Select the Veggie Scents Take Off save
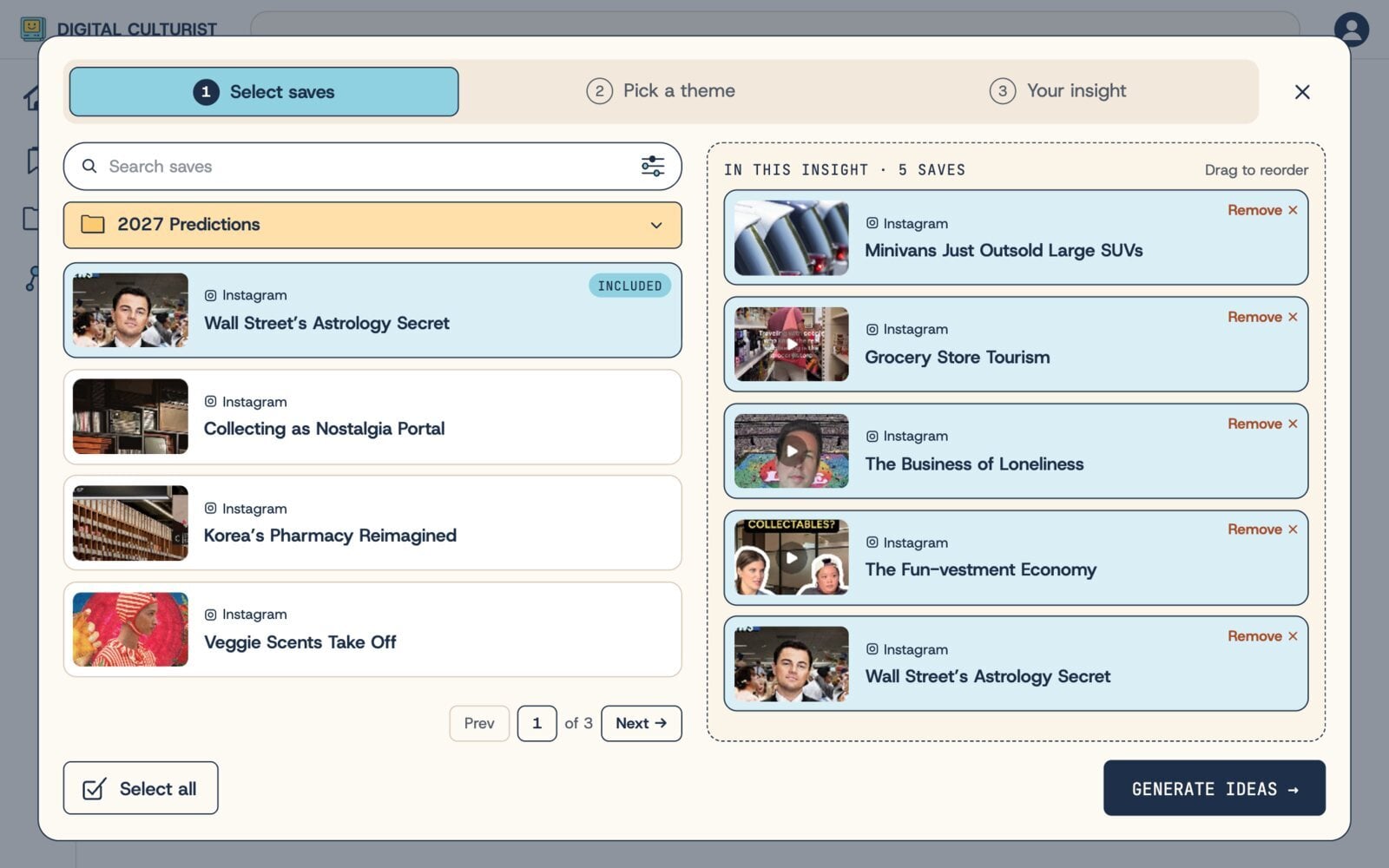The width and height of the screenshot is (1389, 868). pyautogui.click(x=372, y=629)
